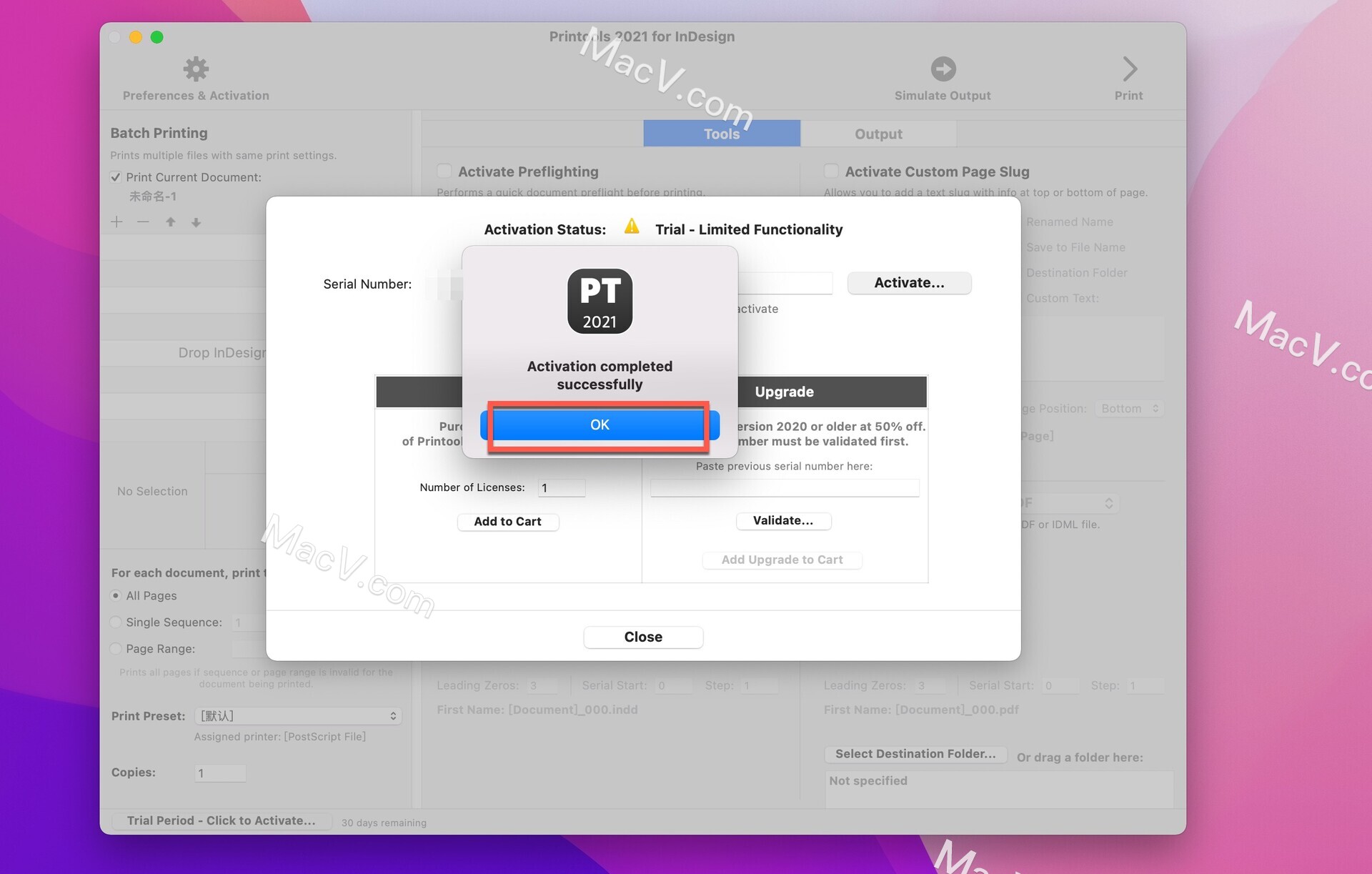Click the Number of Licenses field

562,488
